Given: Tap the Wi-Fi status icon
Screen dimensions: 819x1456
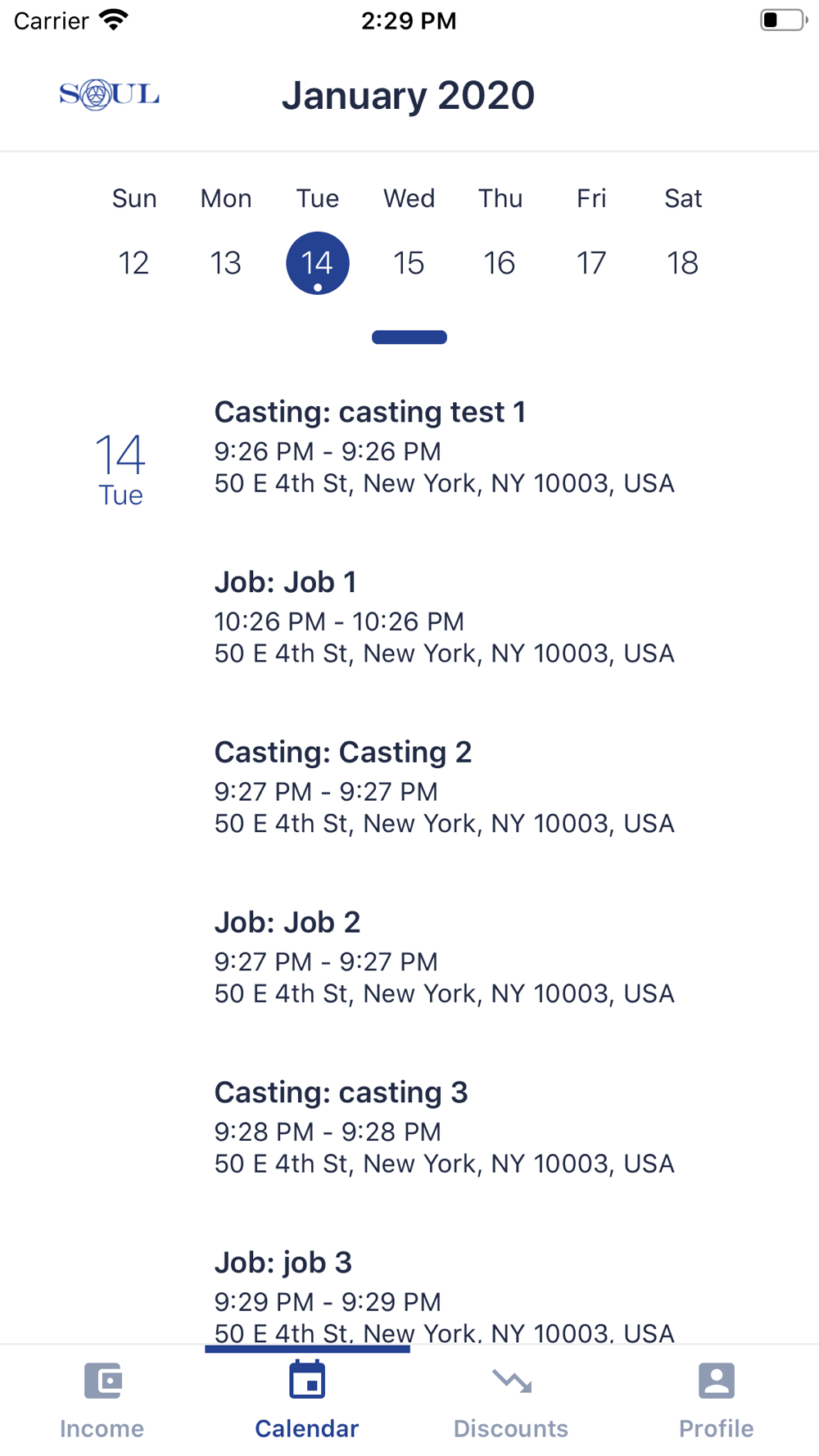Looking at the screenshot, I should pyautogui.click(x=113, y=20).
